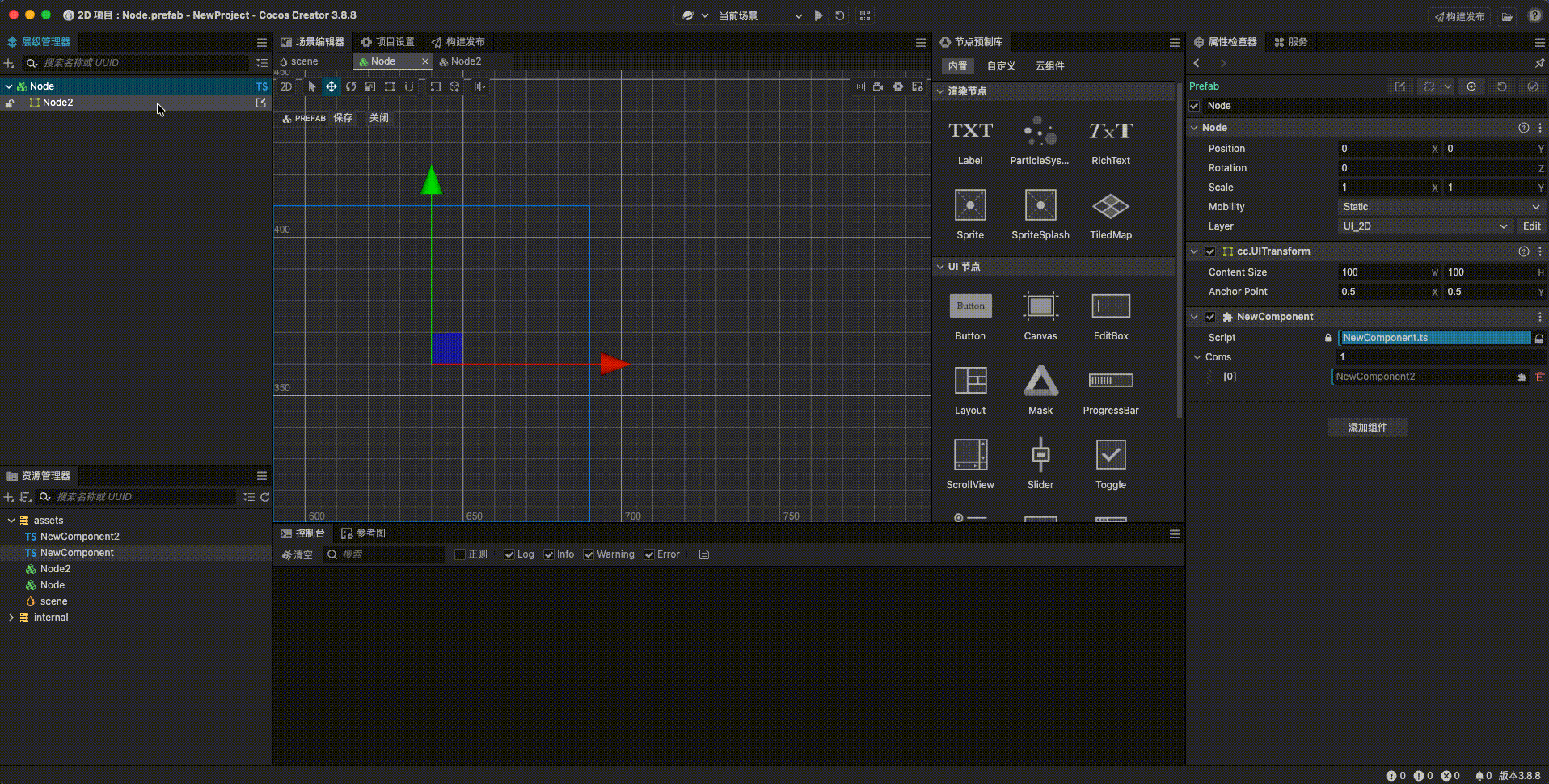The height and width of the screenshot is (784, 1549).
Task: Collapse the Coms array property
Action: pyautogui.click(x=1197, y=357)
